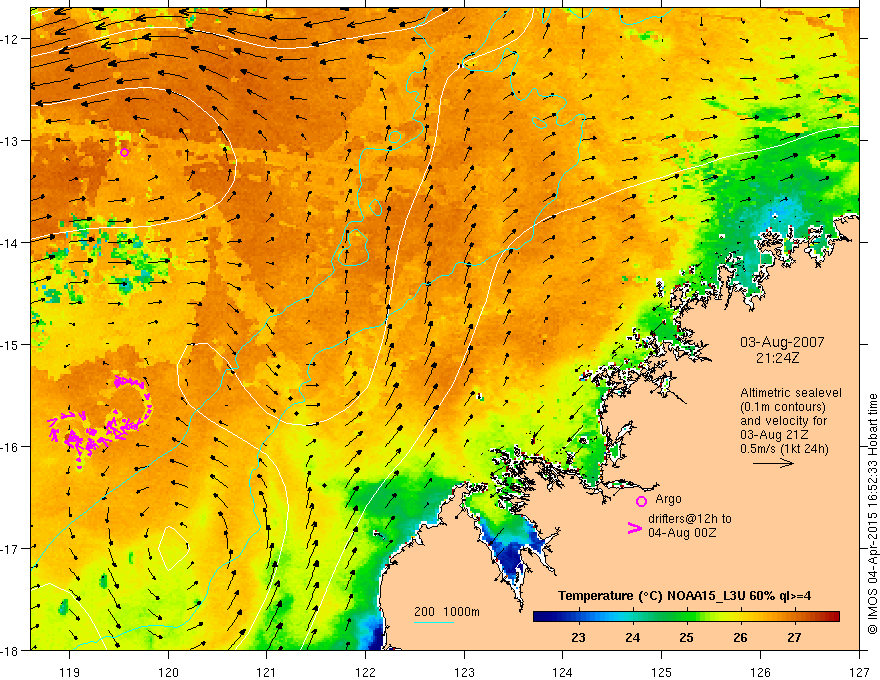Select the longitude axis label '123'
Image resolution: width=880 pixels, height=680 pixels.
pos(464,672)
